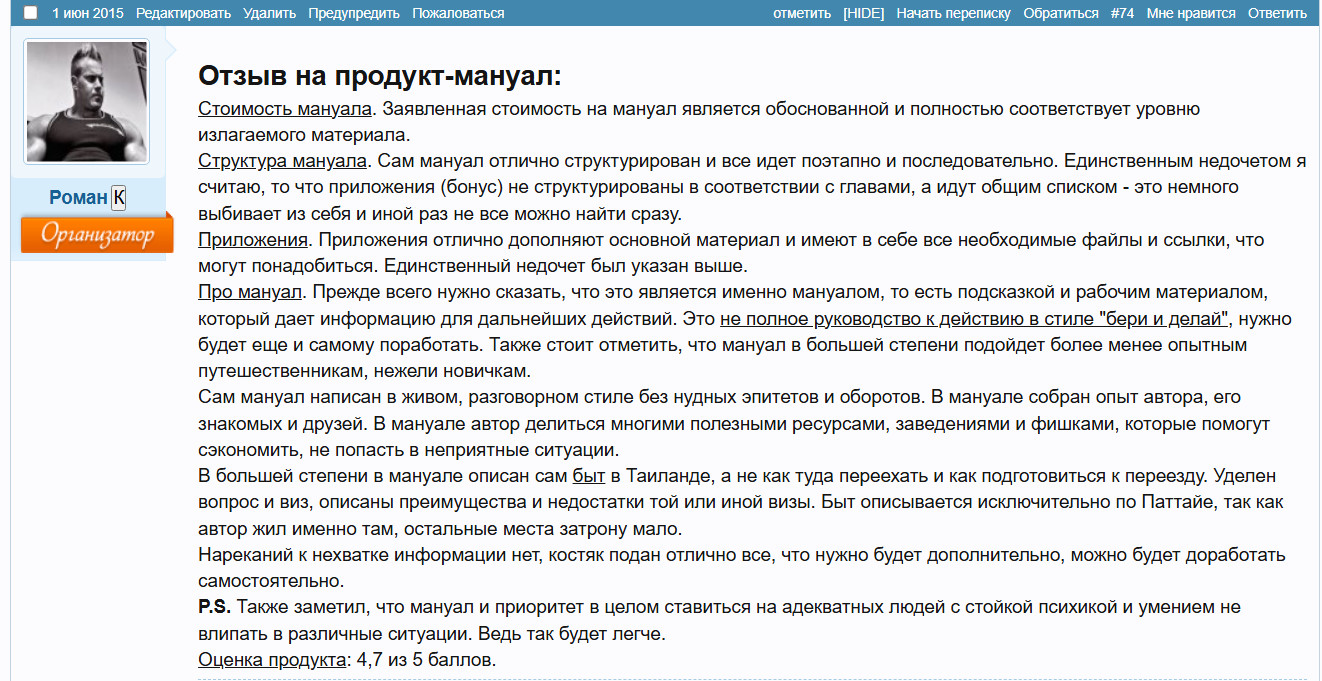Report the post via Пожаловаться
The image size is (1322, 681).
click(x=458, y=13)
